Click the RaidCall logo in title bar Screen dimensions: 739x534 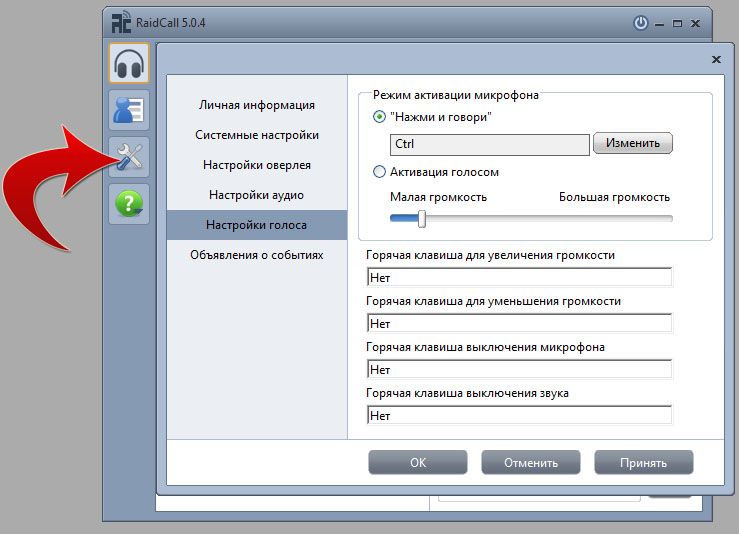(x=121, y=23)
